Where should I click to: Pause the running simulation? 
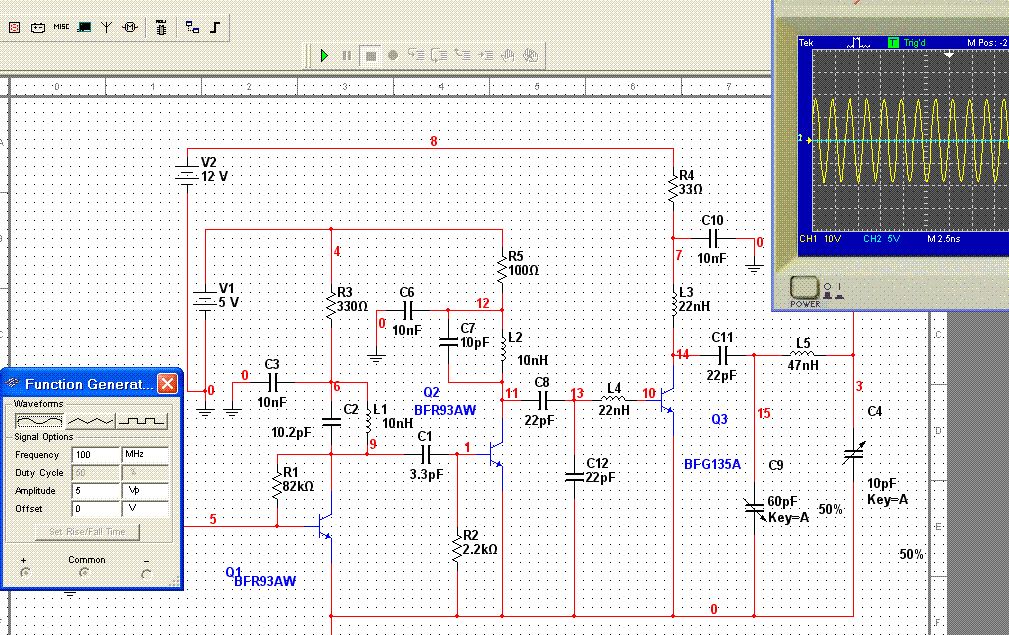(x=347, y=56)
